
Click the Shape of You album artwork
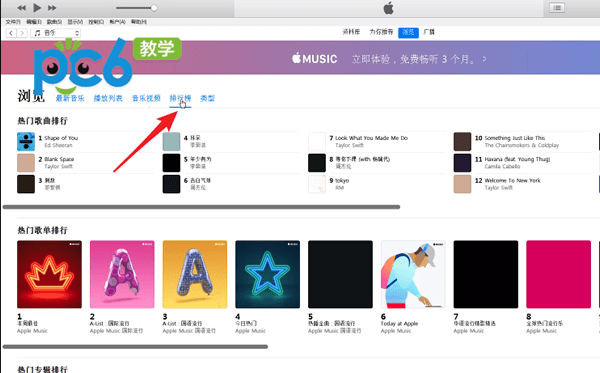click(26, 142)
